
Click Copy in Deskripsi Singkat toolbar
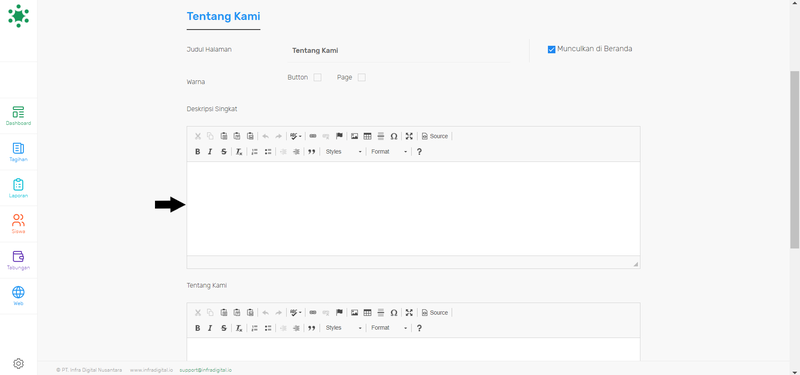pos(210,136)
